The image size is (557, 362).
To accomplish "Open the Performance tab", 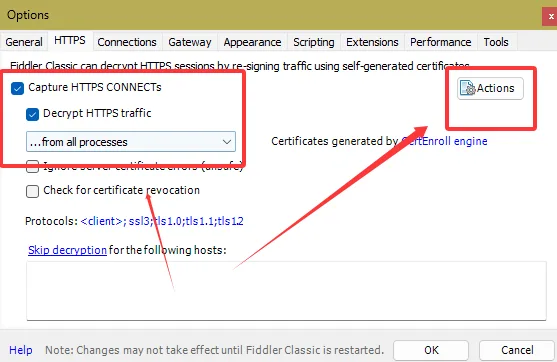I will (440, 42).
